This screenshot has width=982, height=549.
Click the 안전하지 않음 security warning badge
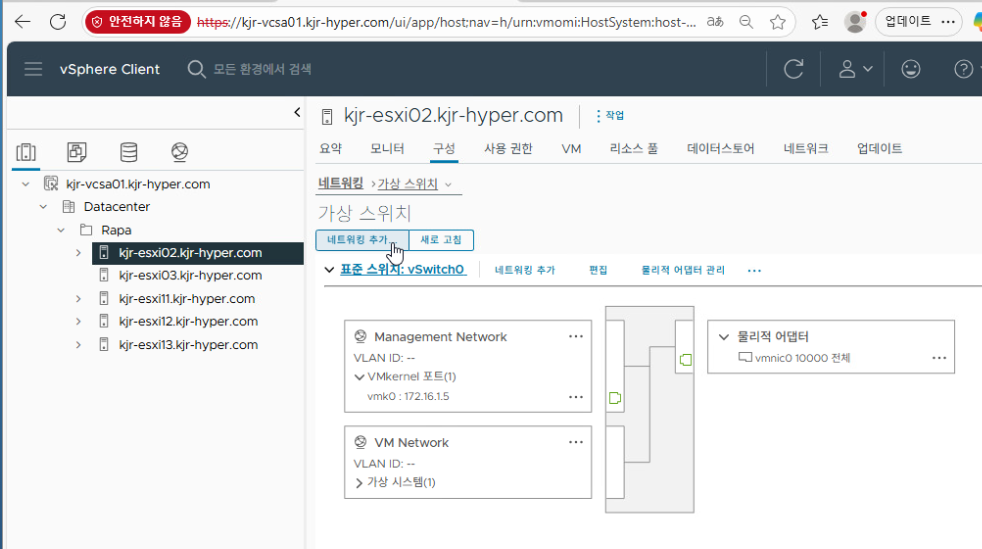138,22
